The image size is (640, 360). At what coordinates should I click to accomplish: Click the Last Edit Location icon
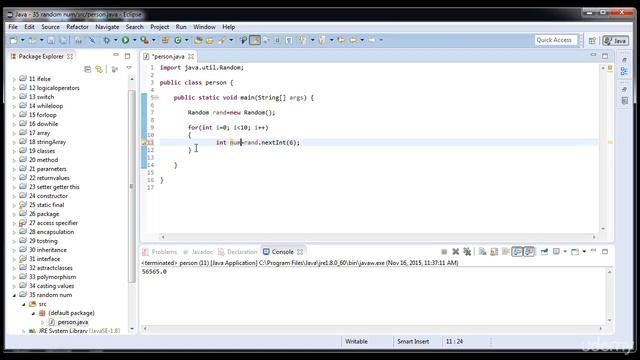point(341,40)
